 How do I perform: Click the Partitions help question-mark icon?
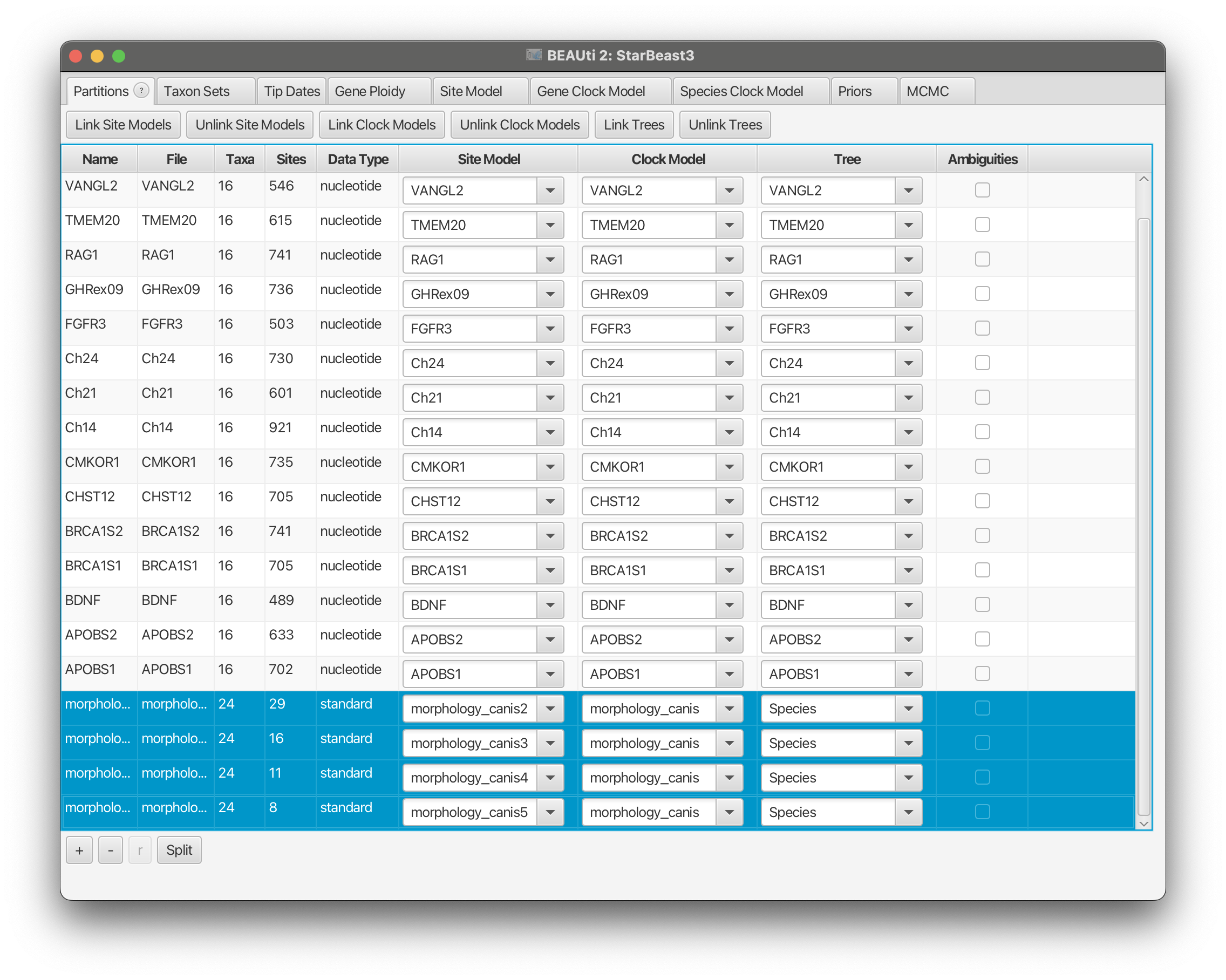(x=141, y=91)
